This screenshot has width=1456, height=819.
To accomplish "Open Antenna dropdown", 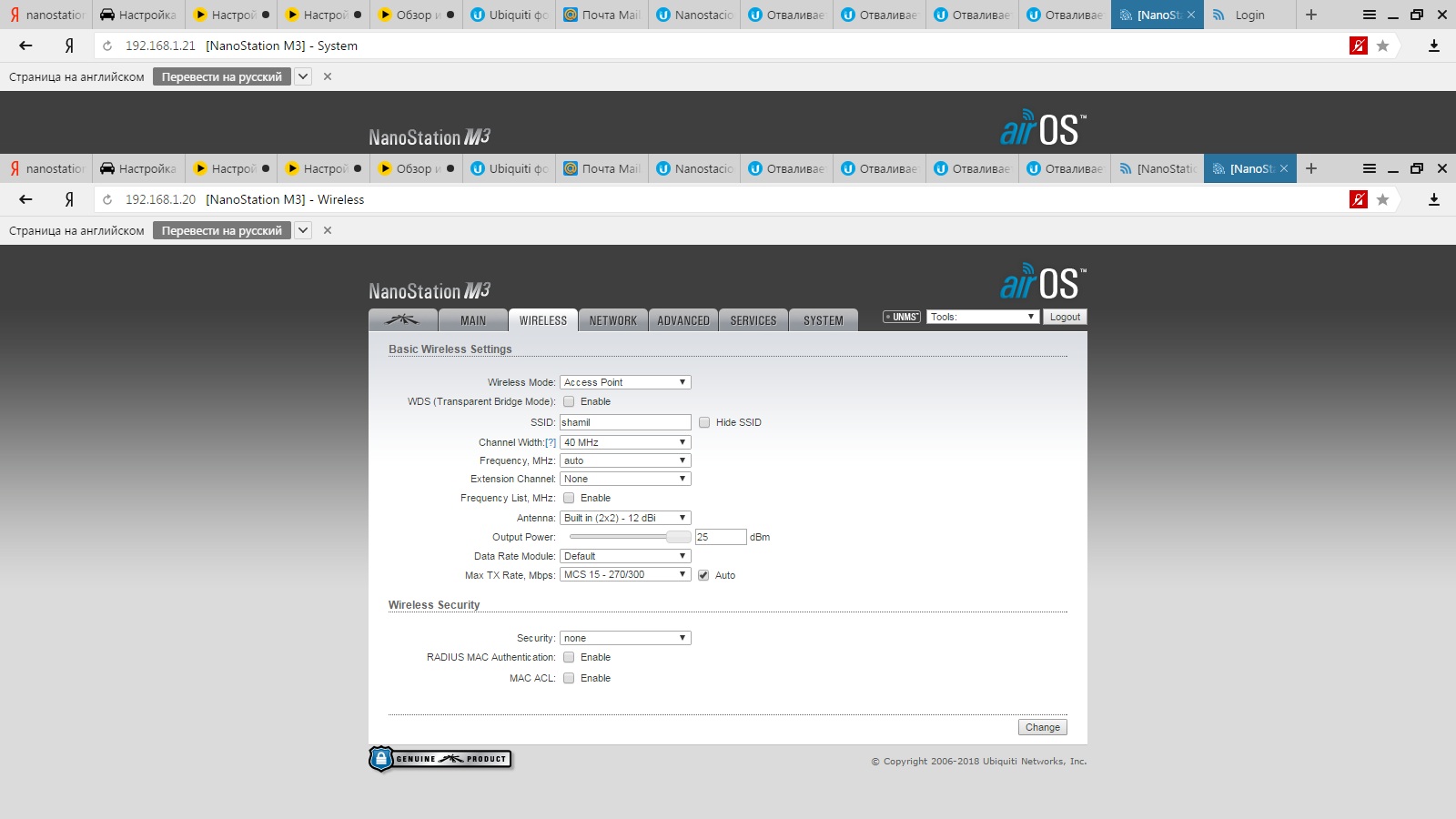I will point(625,518).
